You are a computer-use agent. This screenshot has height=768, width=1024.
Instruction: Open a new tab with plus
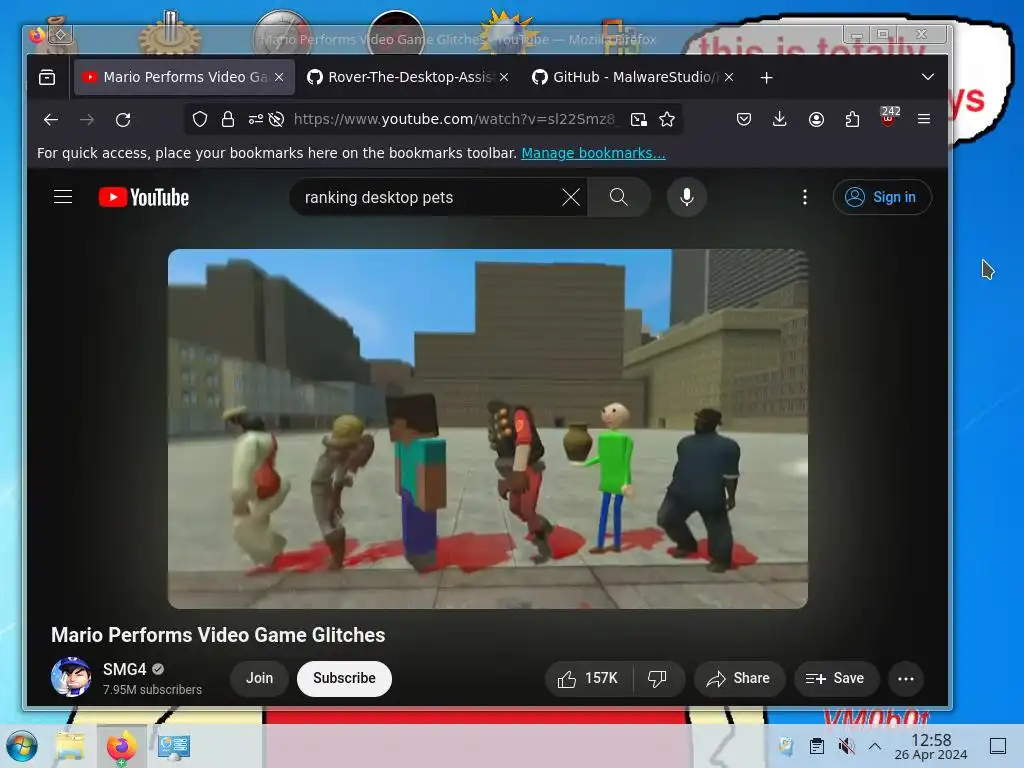click(x=767, y=78)
